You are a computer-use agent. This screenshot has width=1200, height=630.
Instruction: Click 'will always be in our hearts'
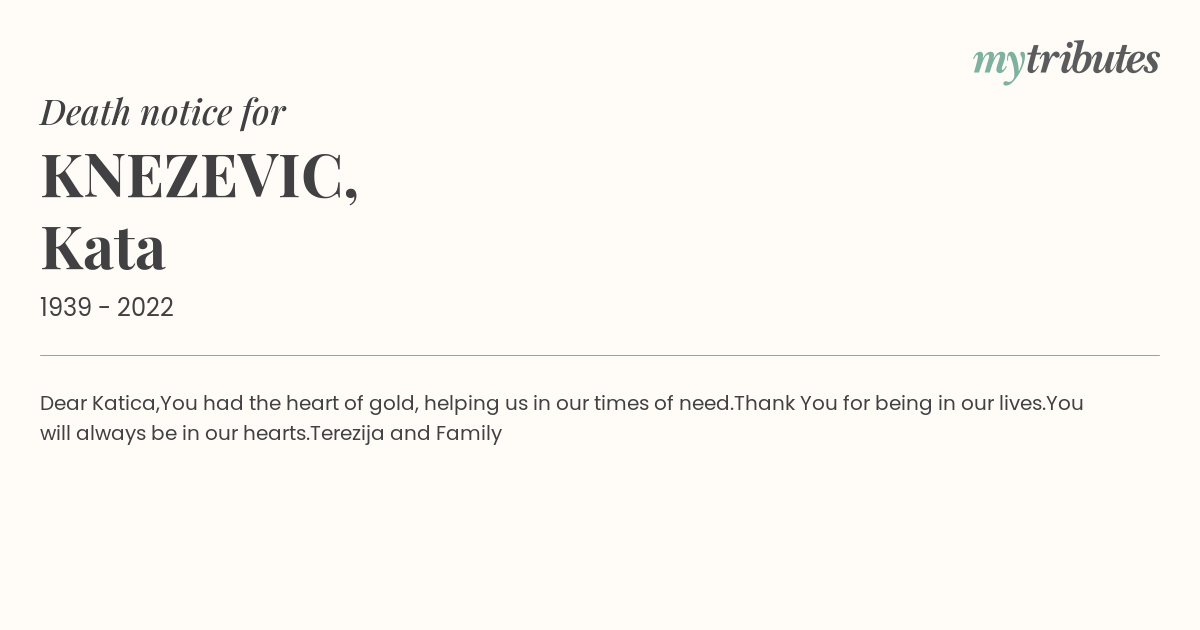tap(173, 434)
